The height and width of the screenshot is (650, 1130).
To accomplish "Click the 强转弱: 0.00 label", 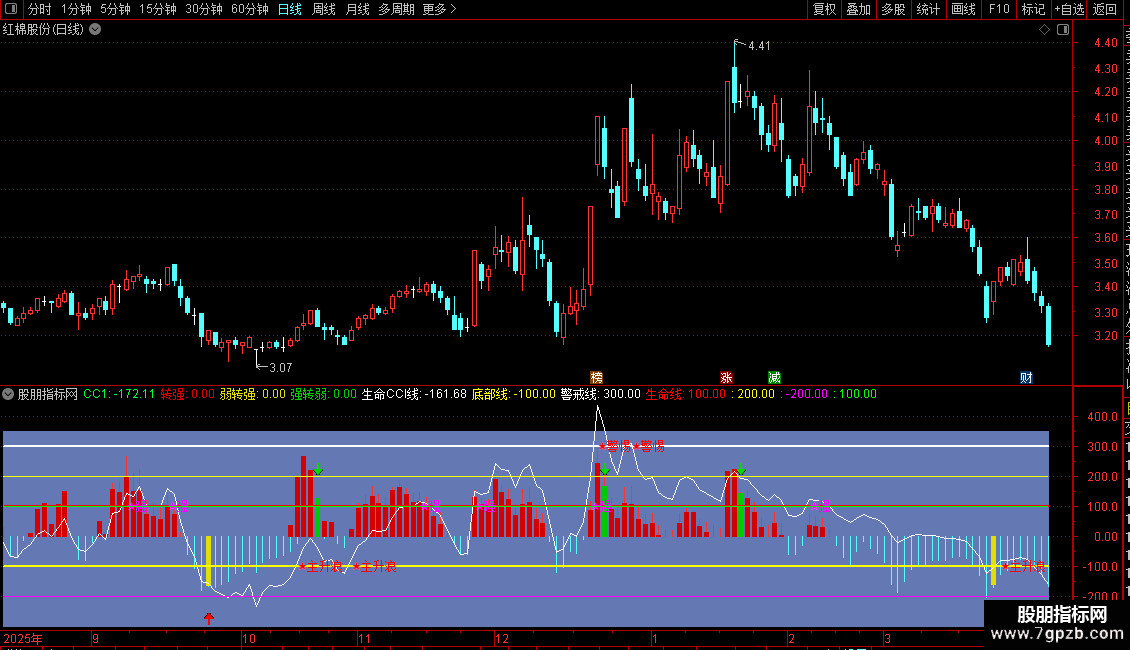I will pos(324,394).
